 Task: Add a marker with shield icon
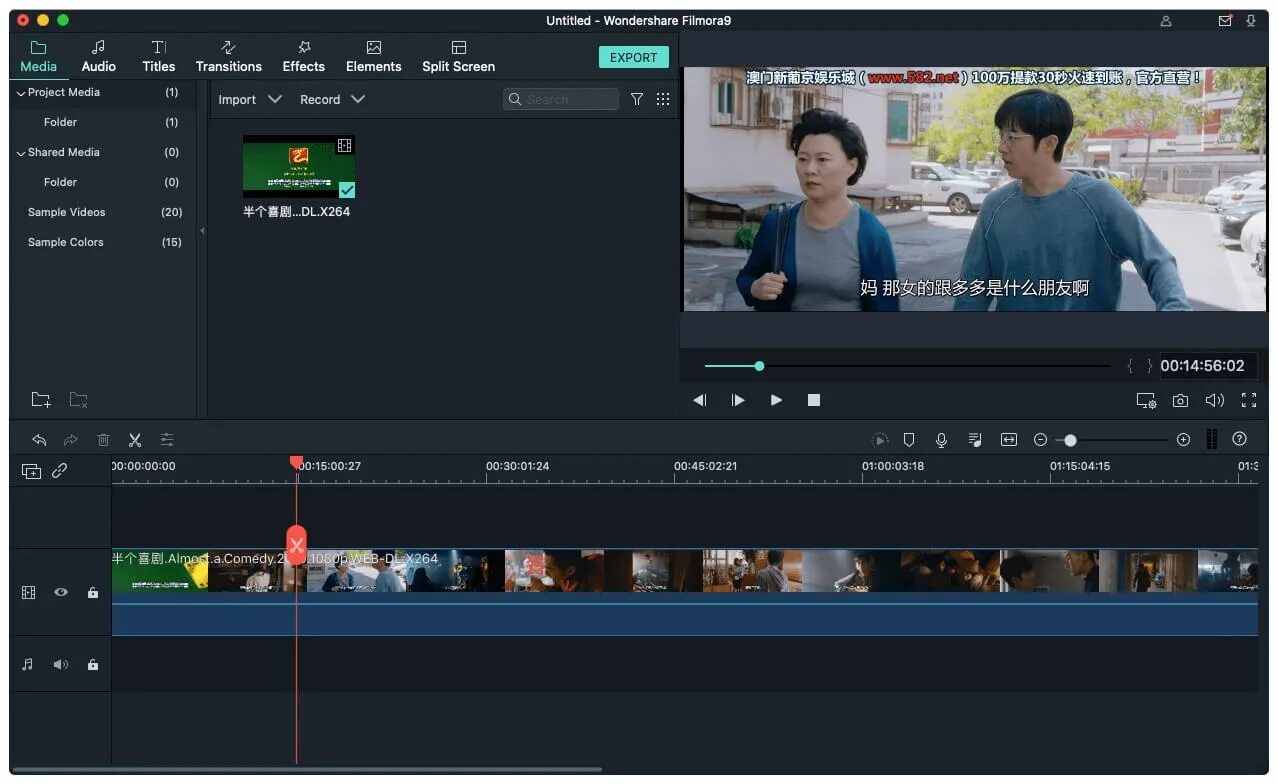(909, 439)
